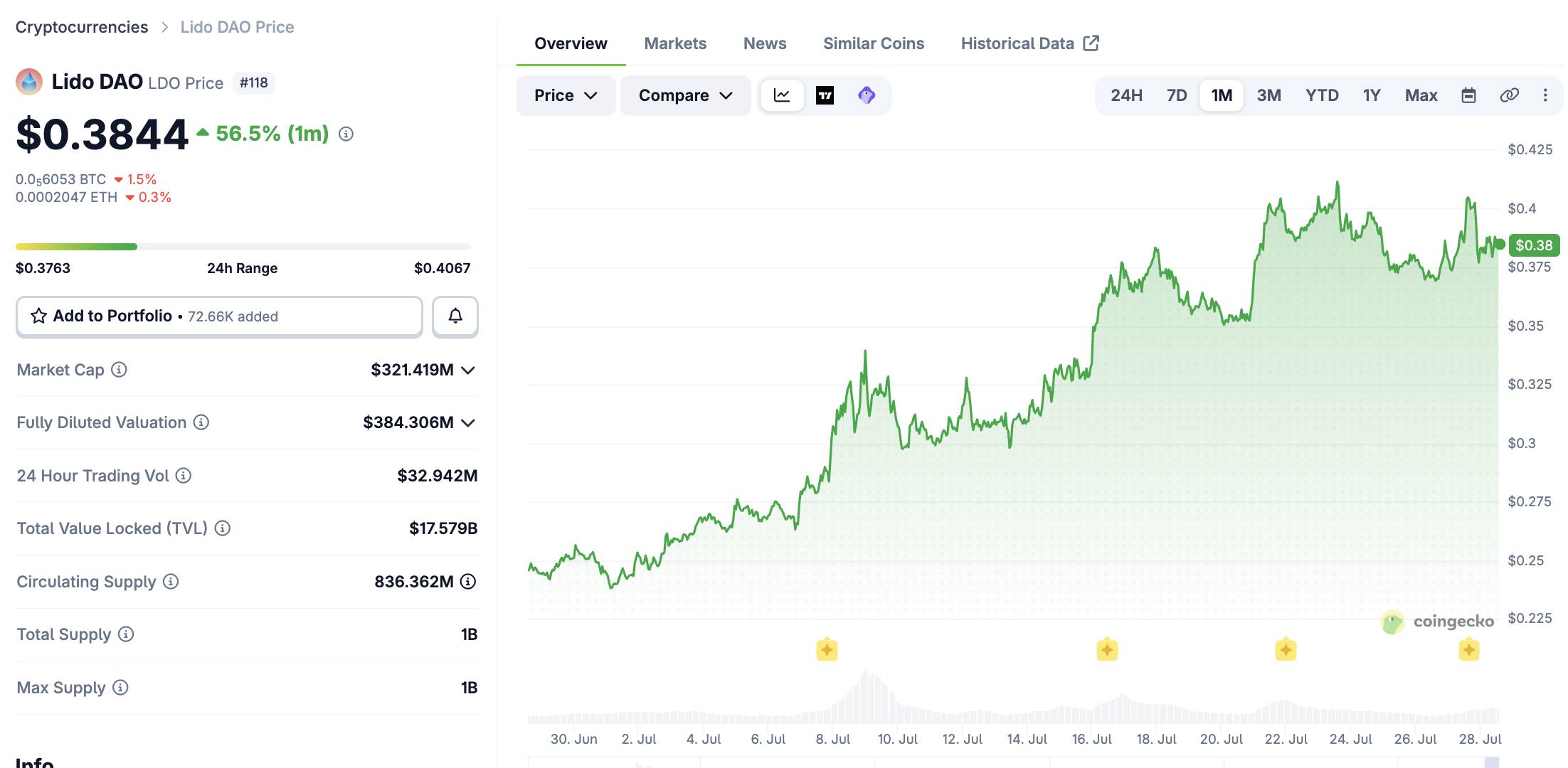The image size is (1568, 768).
Task: Open the calendar date range picker
Action: (x=1468, y=95)
